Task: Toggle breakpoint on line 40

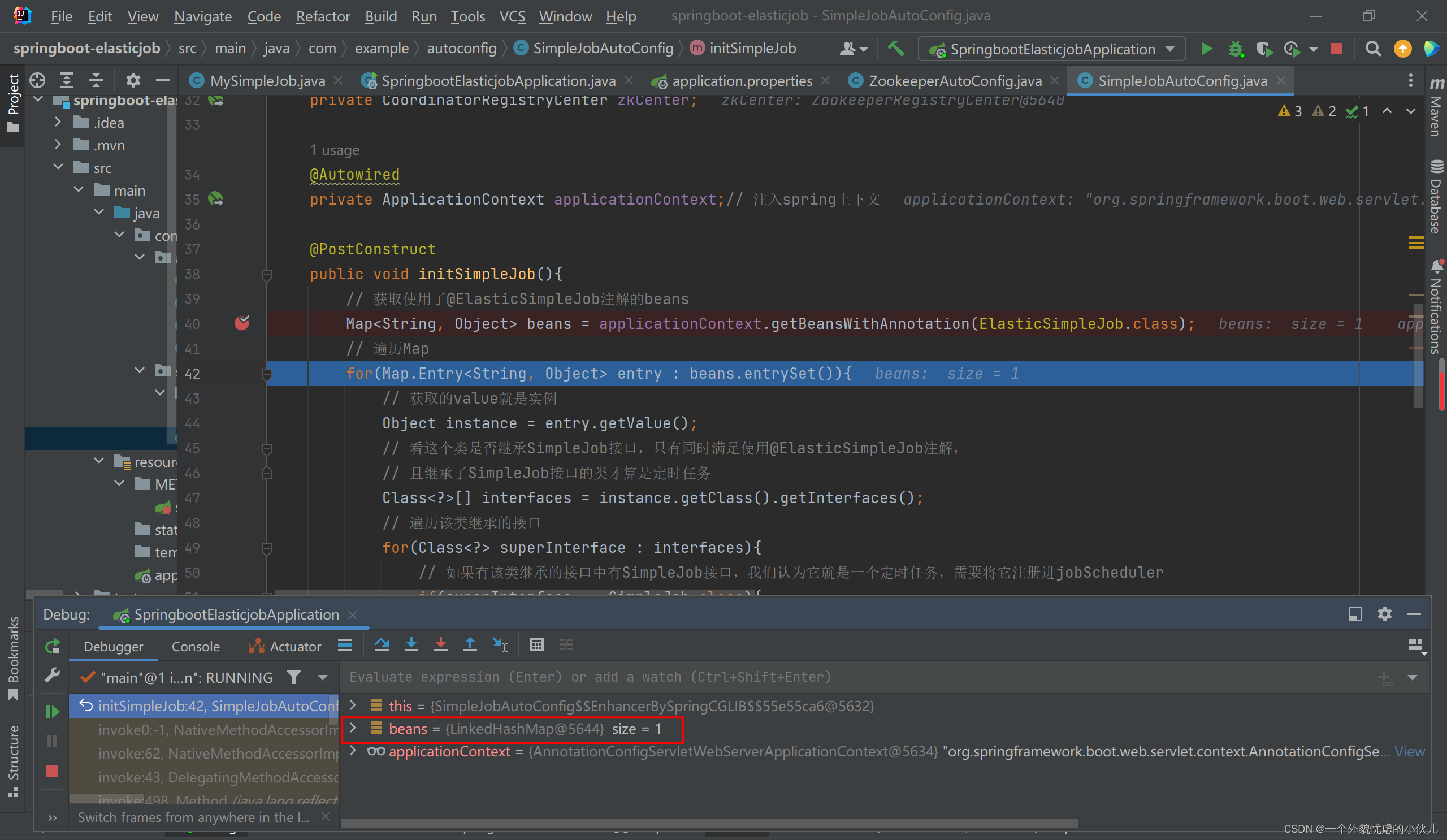Action: 242,323
